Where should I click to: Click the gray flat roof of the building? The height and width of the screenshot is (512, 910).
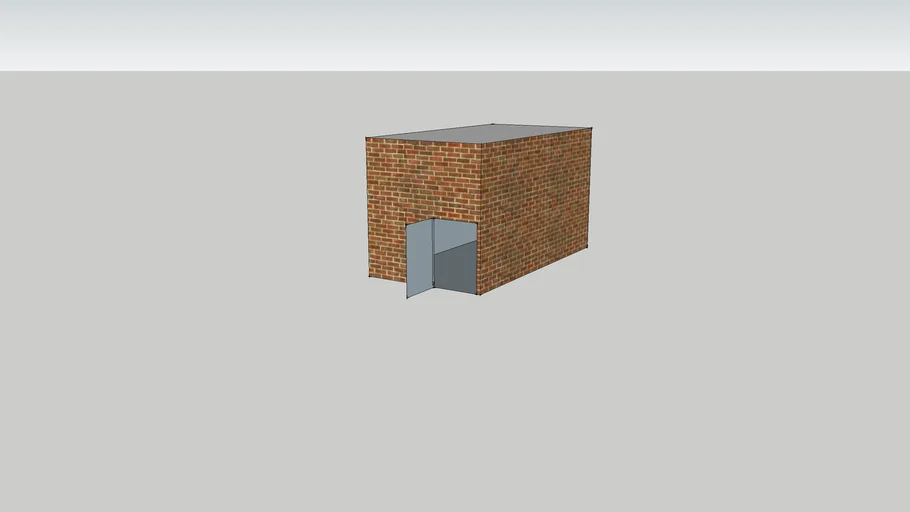point(480,133)
